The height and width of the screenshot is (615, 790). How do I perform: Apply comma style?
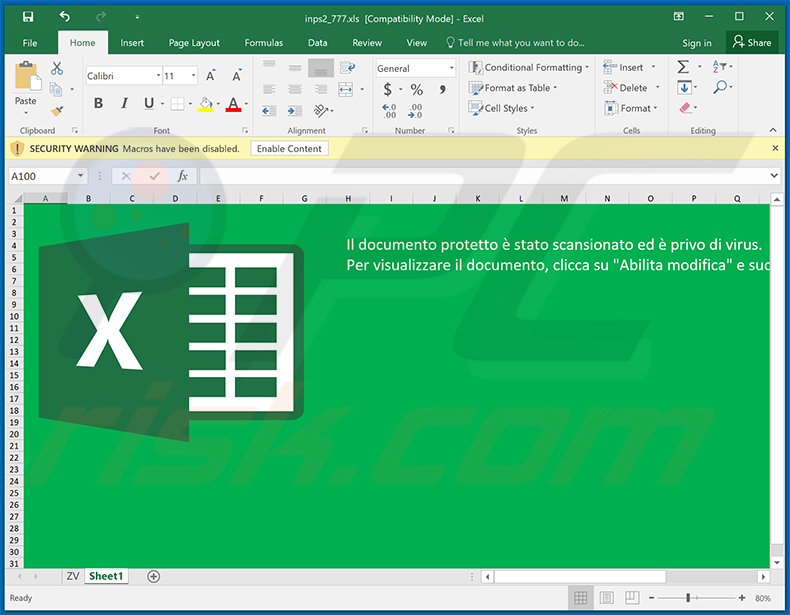tap(442, 90)
